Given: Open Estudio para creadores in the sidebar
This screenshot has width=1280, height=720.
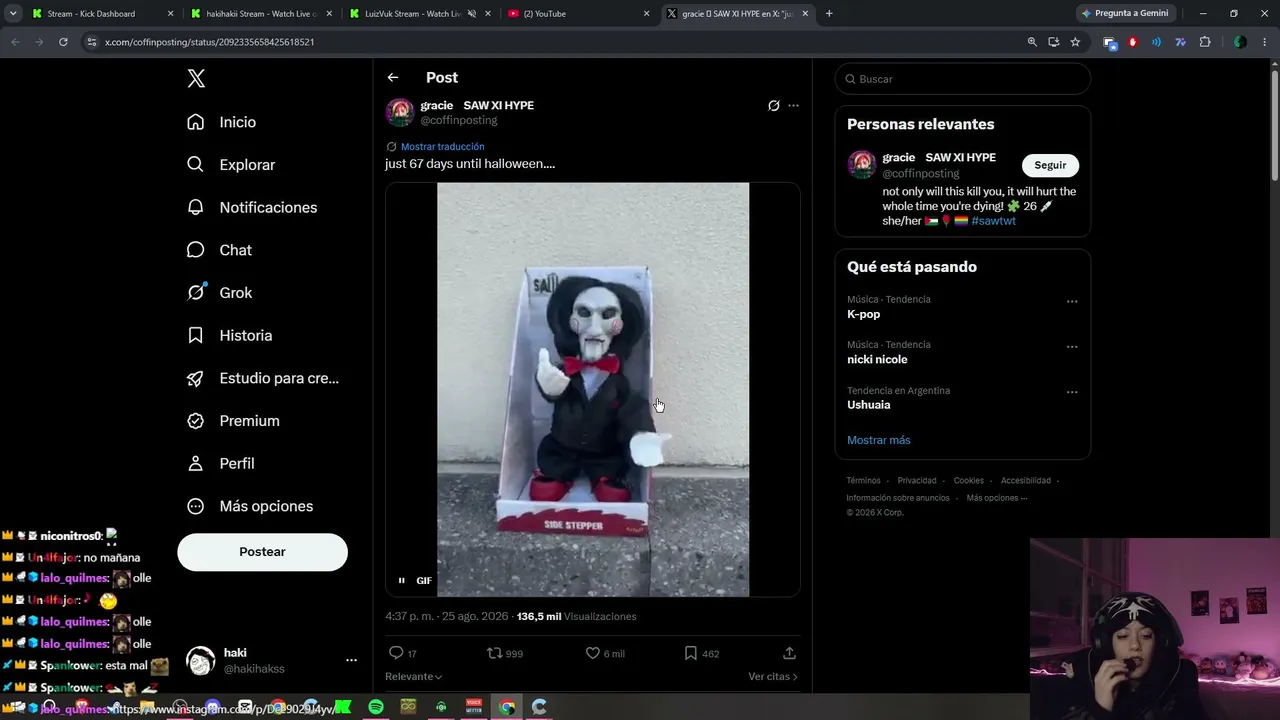Looking at the screenshot, I should pos(263,378).
